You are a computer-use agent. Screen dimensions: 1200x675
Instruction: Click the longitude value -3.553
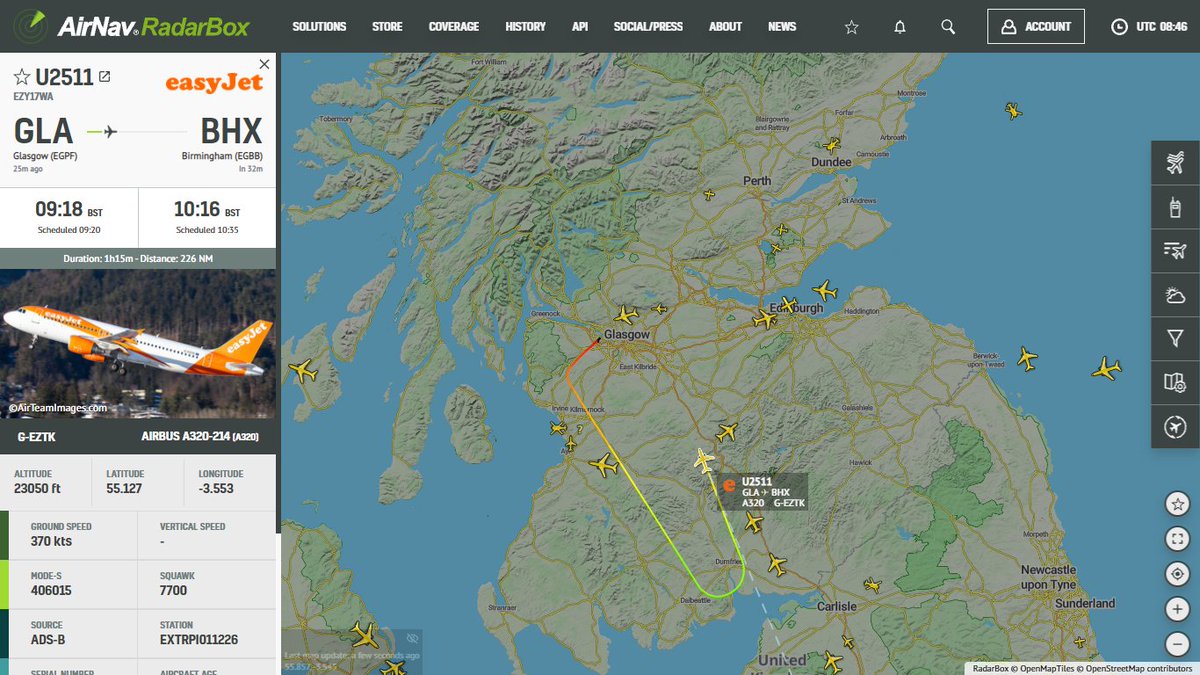216,489
